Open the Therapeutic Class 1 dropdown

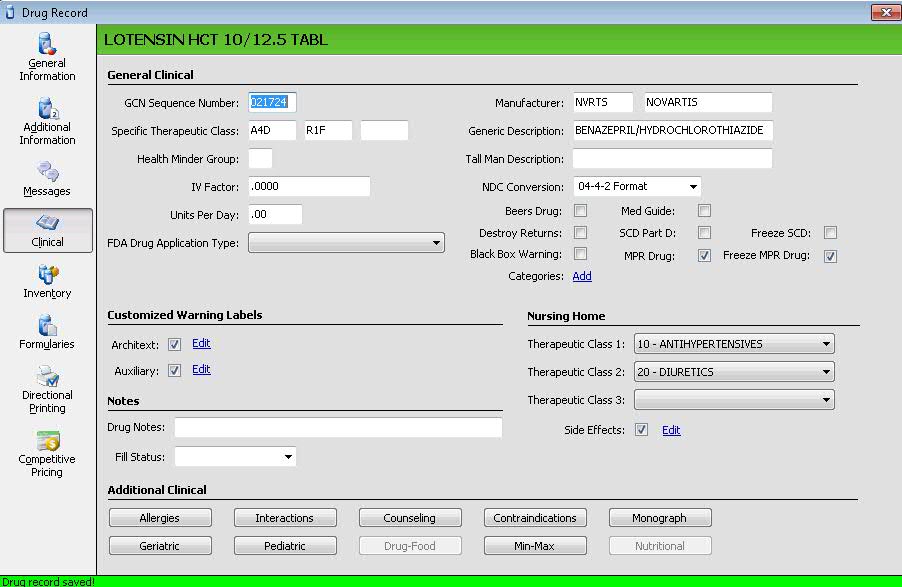pyautogui.click(x=734, y=344)
